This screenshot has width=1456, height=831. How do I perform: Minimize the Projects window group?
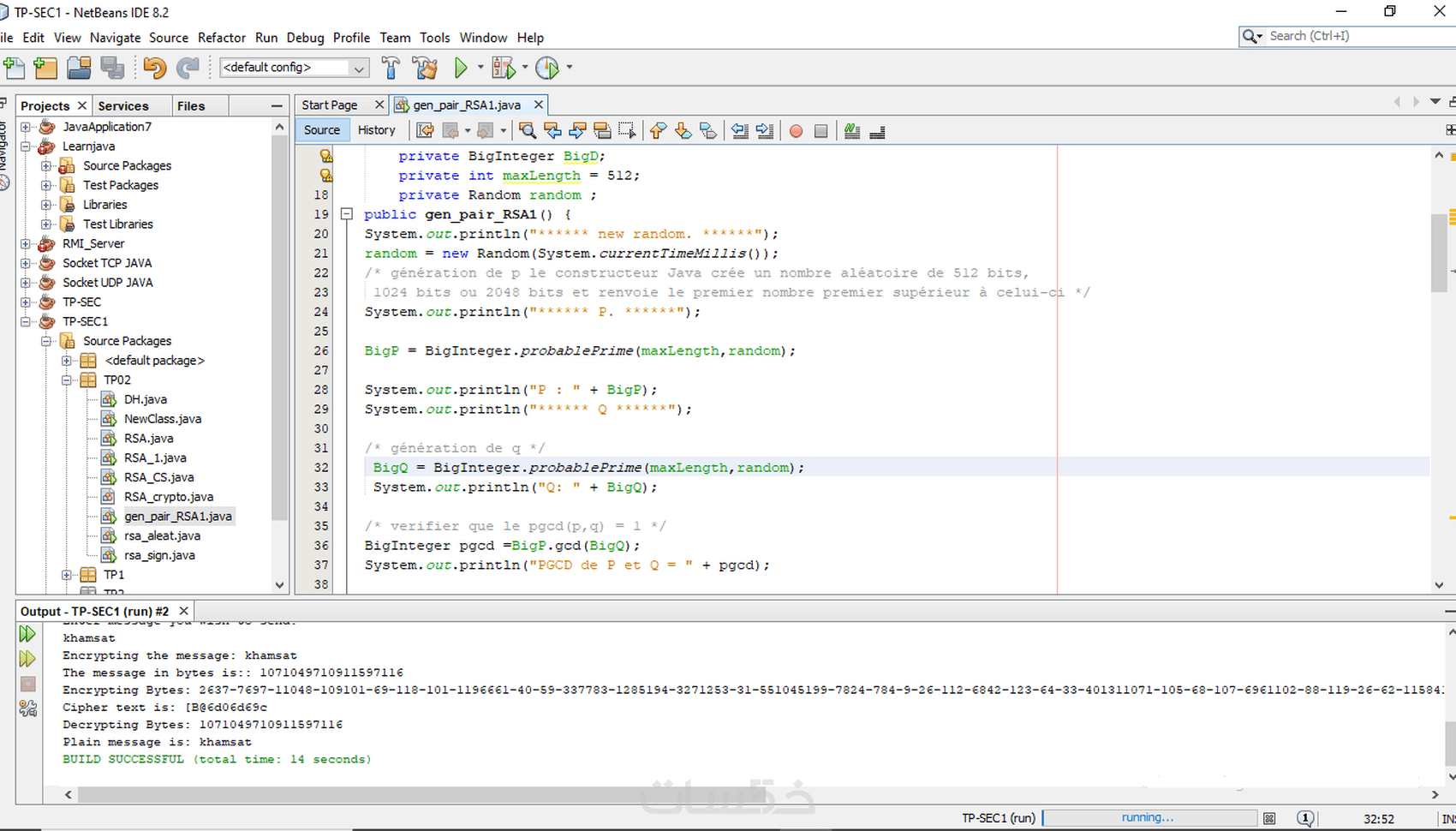click(277, 105)
